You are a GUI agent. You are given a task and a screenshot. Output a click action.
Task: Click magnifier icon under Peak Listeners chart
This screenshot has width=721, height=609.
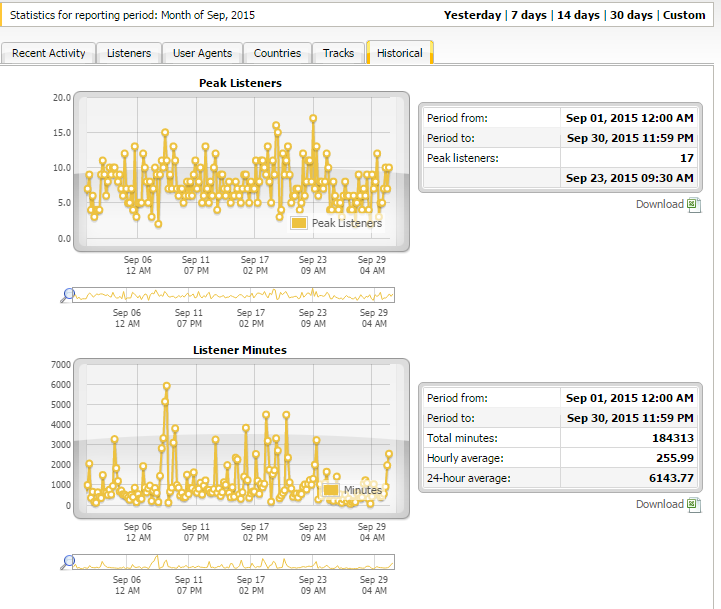[68, 295]
